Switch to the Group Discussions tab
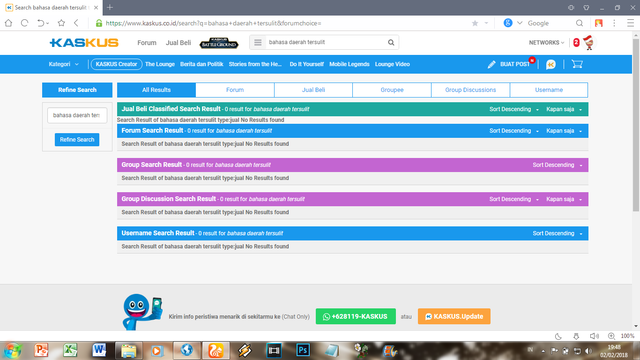This screenshot has width=640, height=360. coord(470,90)
